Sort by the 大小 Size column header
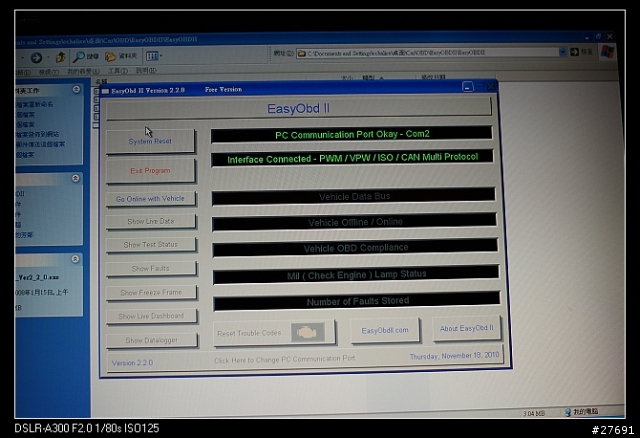Image resolution: width=640 pixels, height=438 pixels. (347, 78)
